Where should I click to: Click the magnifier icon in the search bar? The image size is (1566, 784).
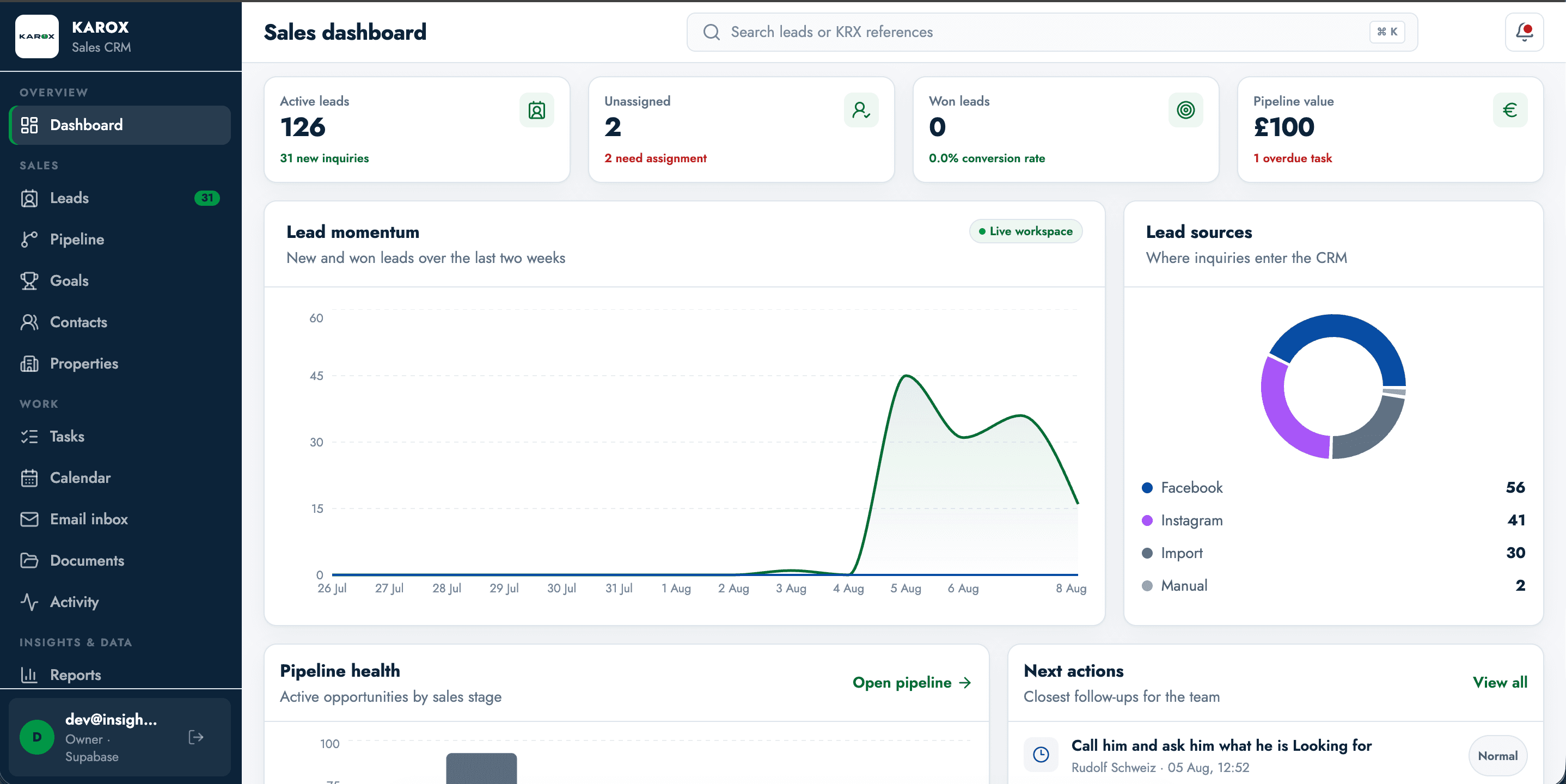point(711,32)
